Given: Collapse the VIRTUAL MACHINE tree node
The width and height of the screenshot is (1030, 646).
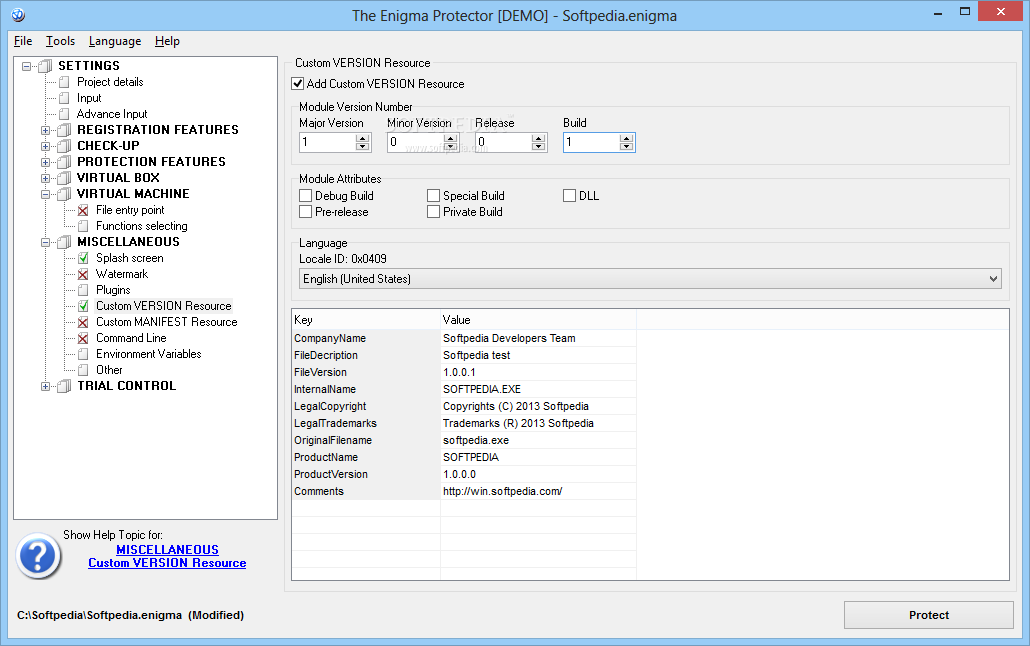Looking at the screenshot, I should (45, 195).
